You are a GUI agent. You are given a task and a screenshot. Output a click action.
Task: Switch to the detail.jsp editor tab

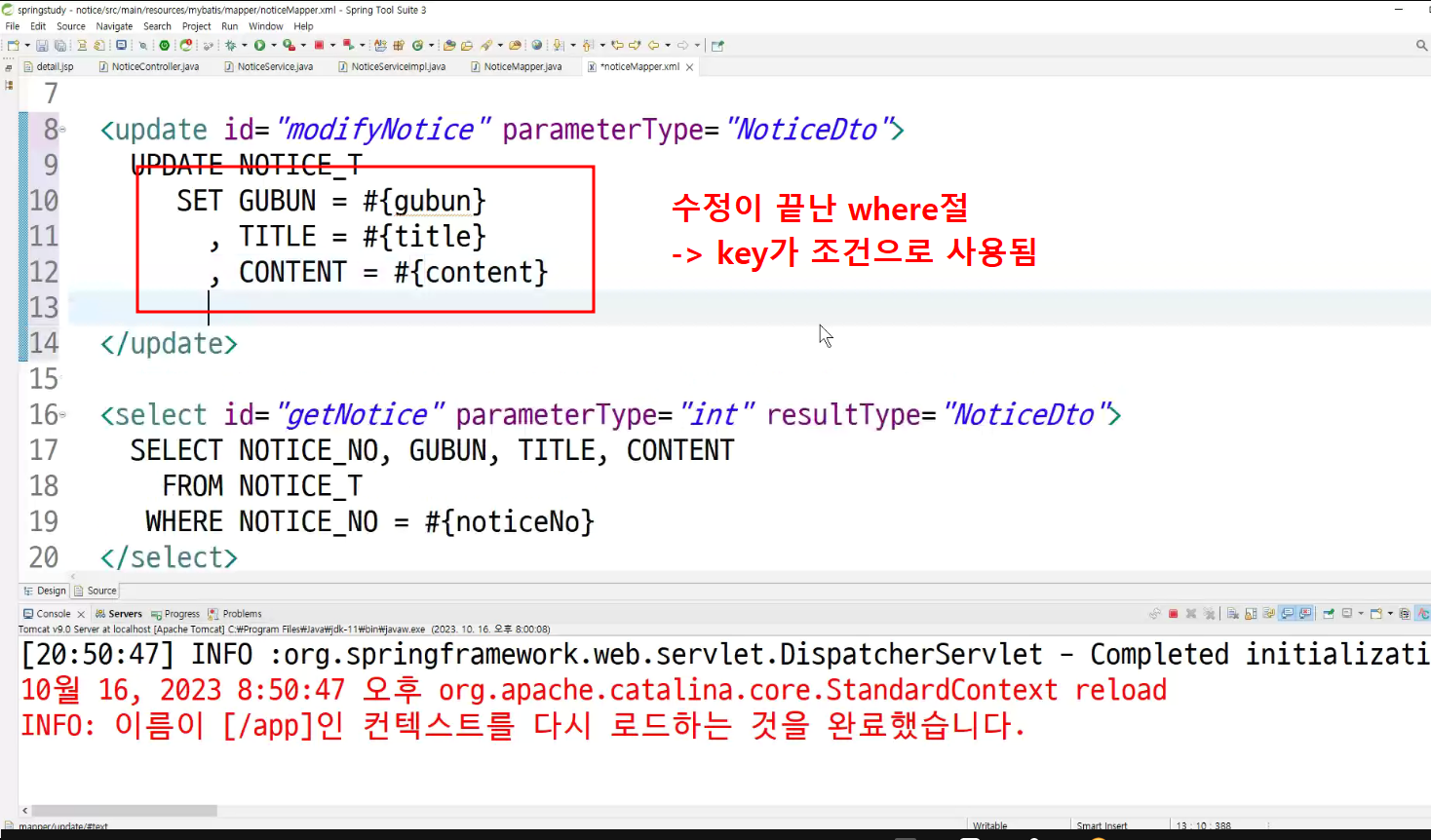point(49,66)
